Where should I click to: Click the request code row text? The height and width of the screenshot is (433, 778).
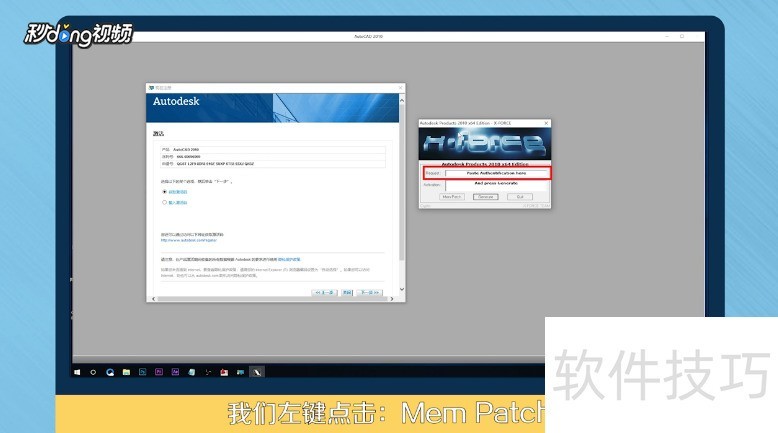click(208, 164)
